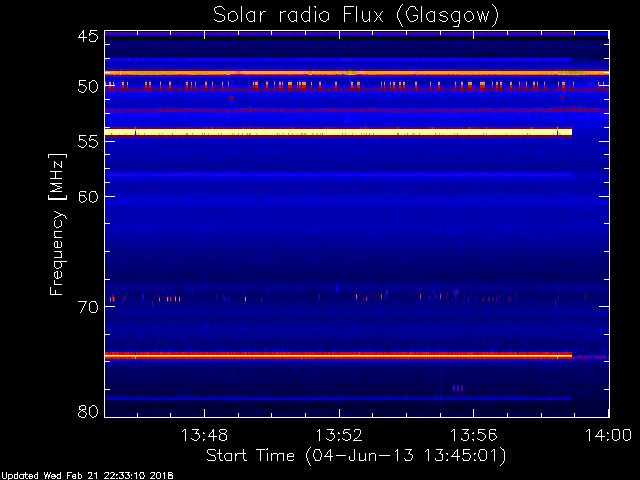
Task: Click the 14:00 time tick label
Action: pos(609,435)
